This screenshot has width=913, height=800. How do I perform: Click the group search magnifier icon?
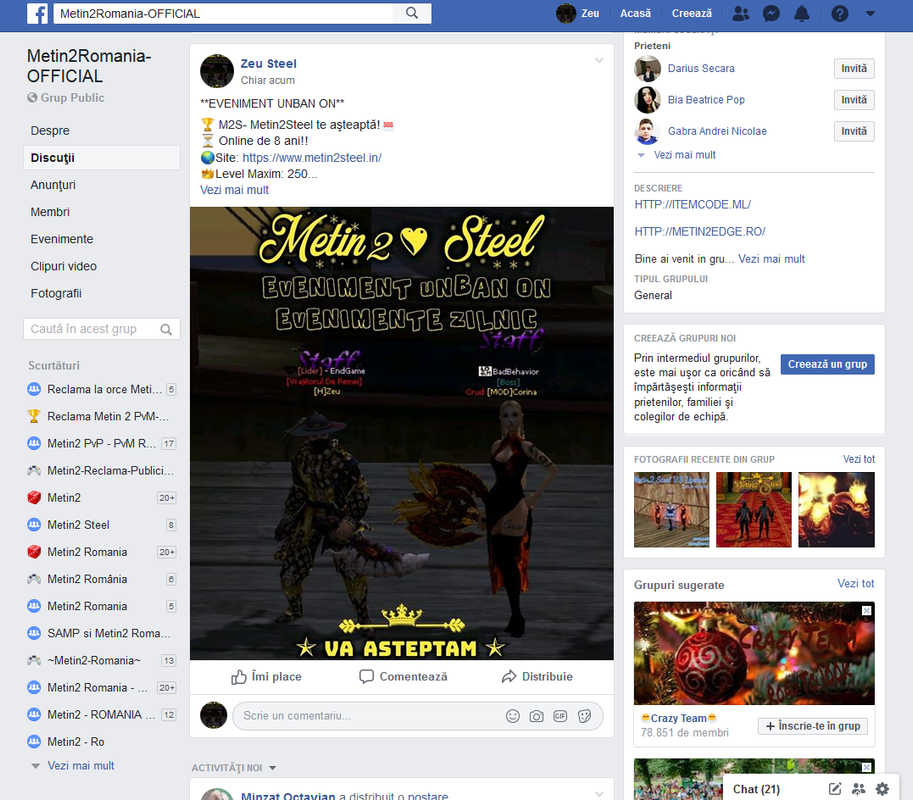tap(166, 330)
